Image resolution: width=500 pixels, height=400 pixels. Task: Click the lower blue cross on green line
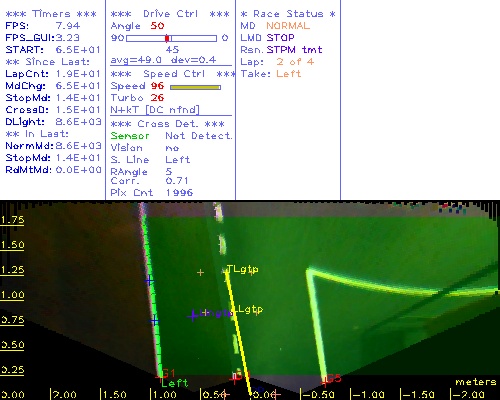click(x=154, y=321)
